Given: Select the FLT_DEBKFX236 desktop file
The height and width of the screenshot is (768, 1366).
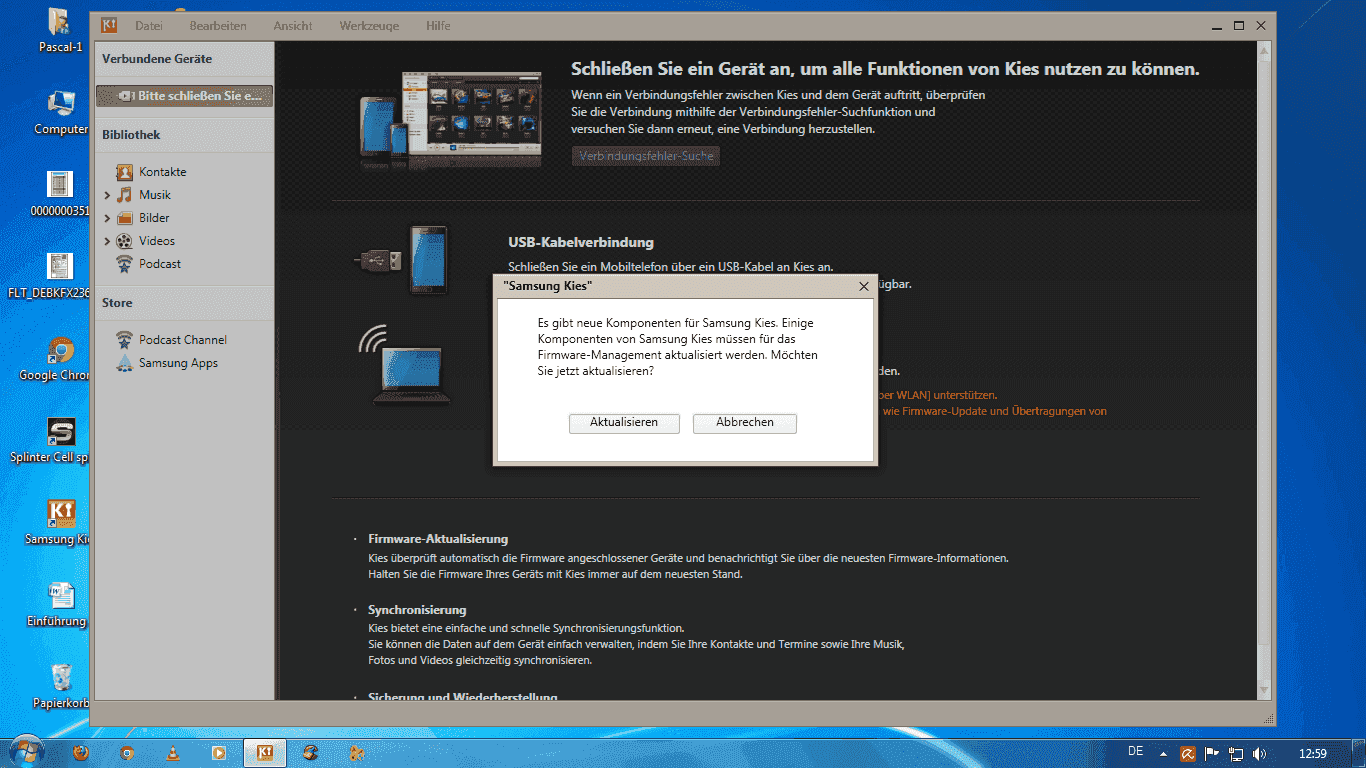Looking at the screenshot, I should [61, 276].
